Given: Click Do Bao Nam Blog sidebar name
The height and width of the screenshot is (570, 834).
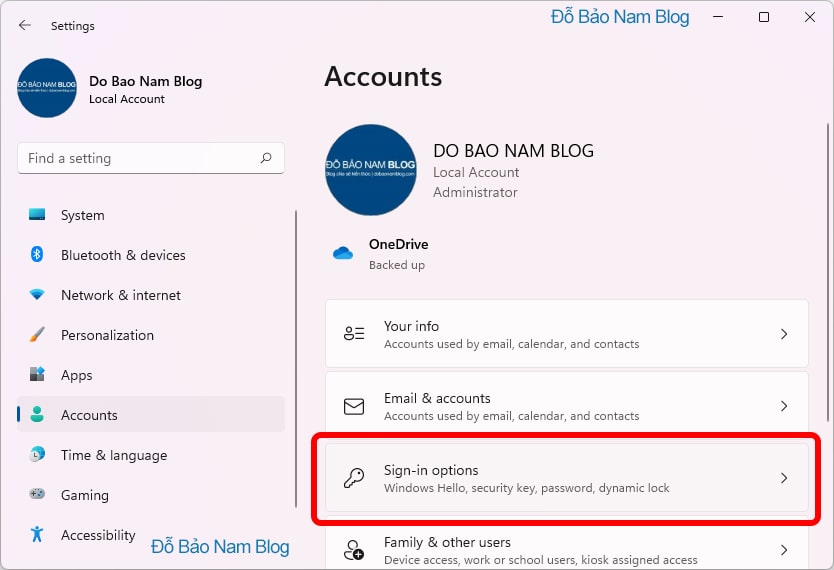Looking at the screenshot, I should [146, 81].
